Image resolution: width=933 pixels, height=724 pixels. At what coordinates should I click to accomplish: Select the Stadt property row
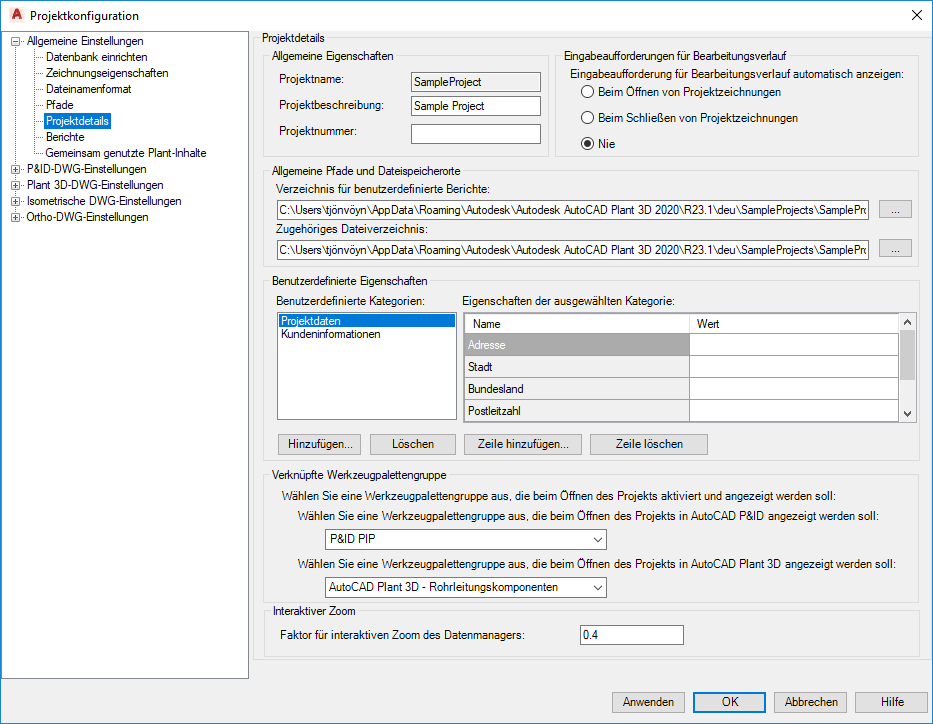click(577, 367)
